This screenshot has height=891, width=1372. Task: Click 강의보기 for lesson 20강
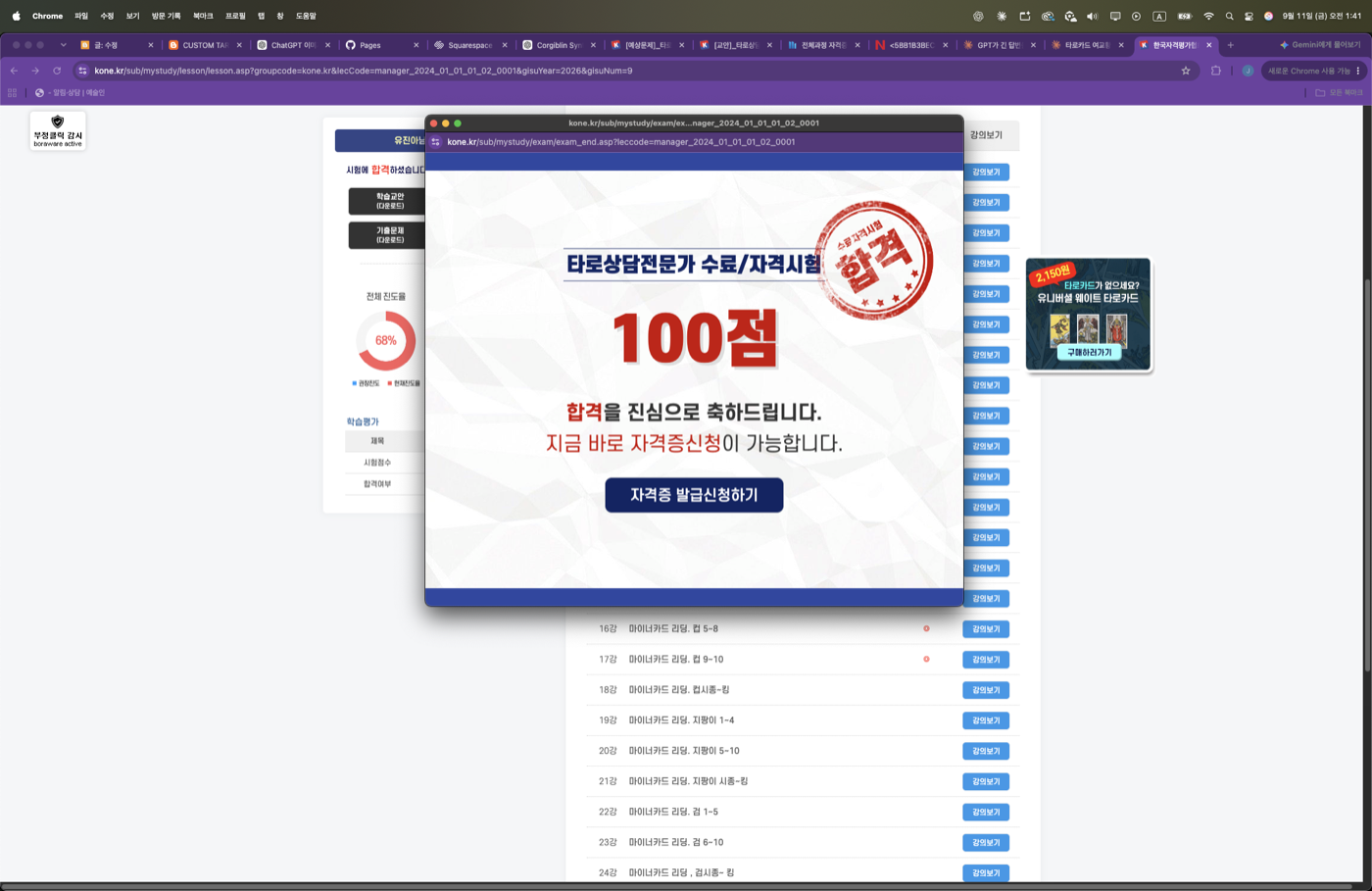pos(986,751)
